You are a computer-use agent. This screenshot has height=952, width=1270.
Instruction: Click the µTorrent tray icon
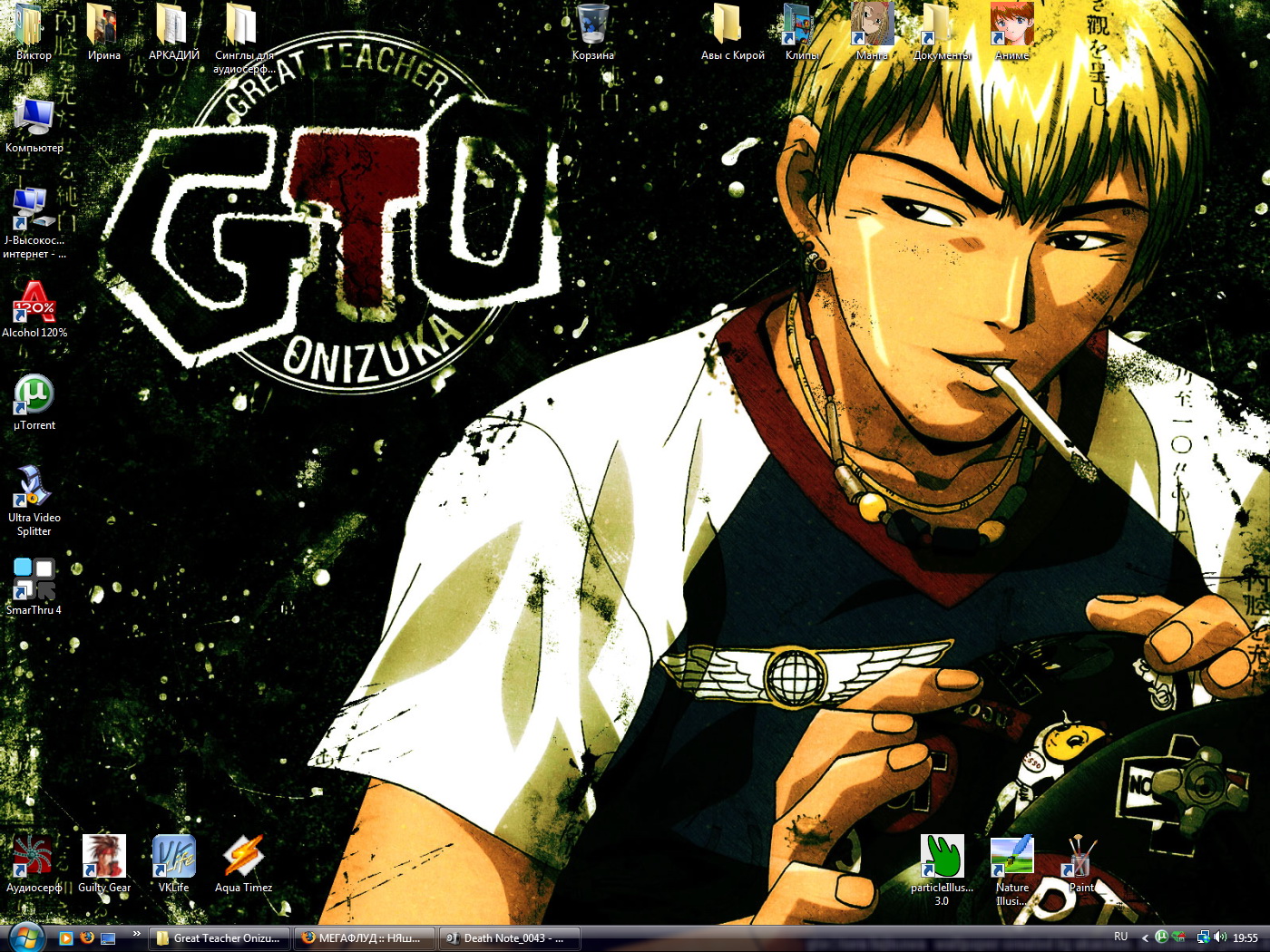[1162, 937]
